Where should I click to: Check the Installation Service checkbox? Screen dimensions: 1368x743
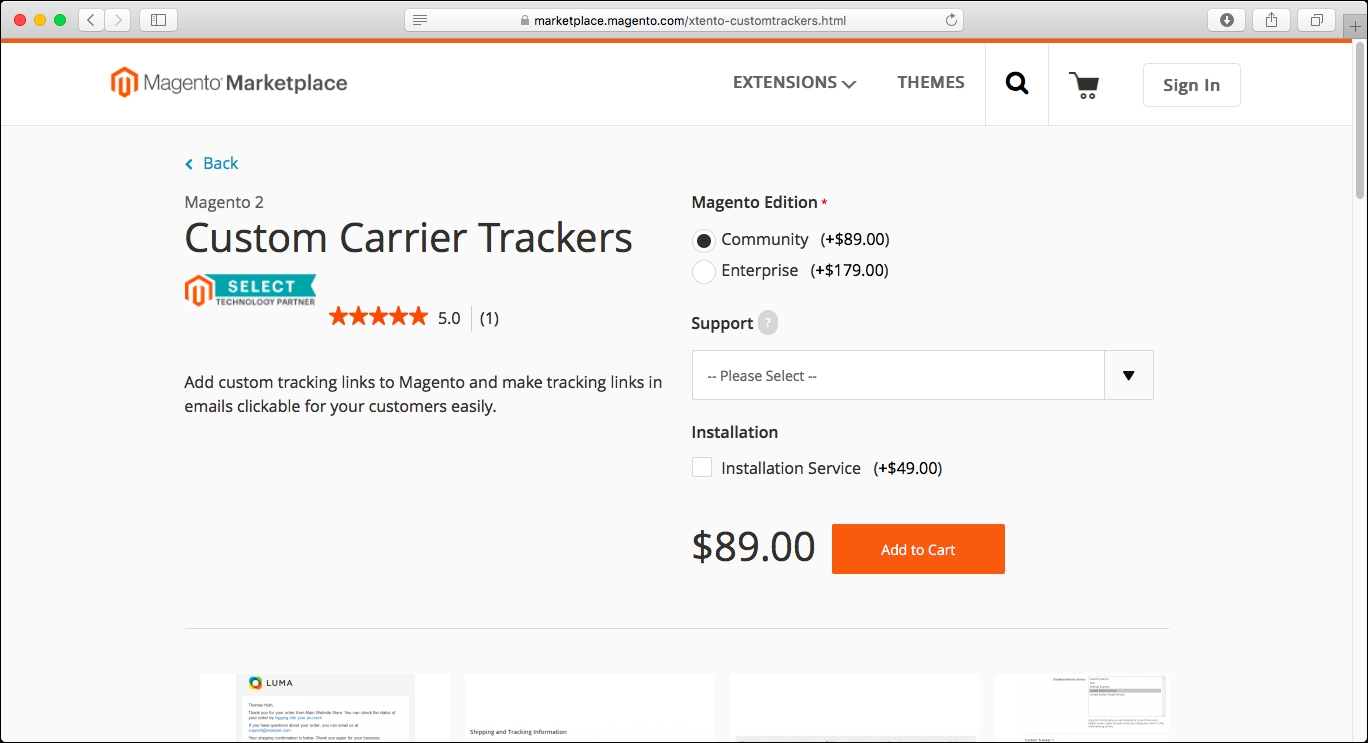702,468
